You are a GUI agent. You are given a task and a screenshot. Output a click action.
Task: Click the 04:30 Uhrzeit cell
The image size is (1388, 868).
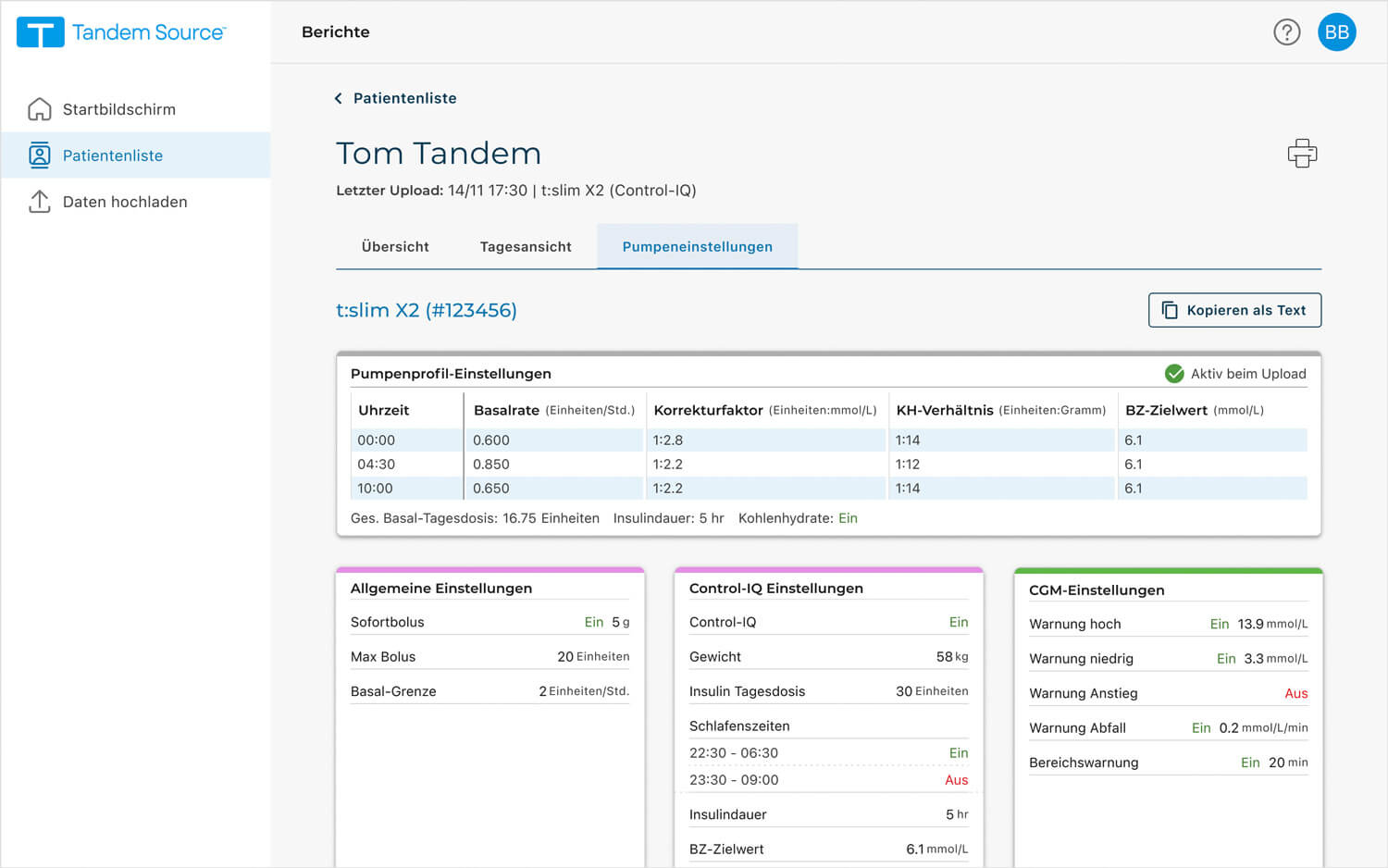[x=406, y=464]
